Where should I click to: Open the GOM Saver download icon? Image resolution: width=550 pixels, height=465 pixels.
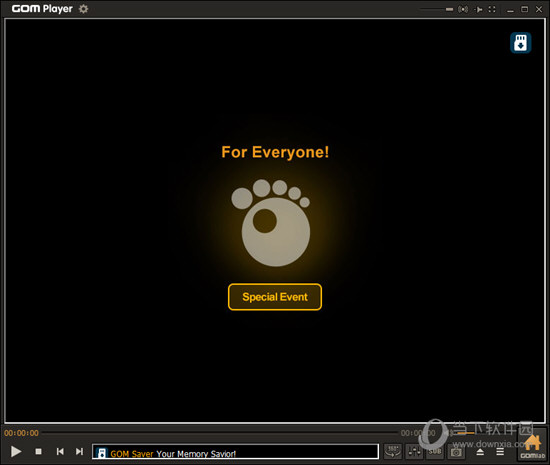click(x=521, y=43)
